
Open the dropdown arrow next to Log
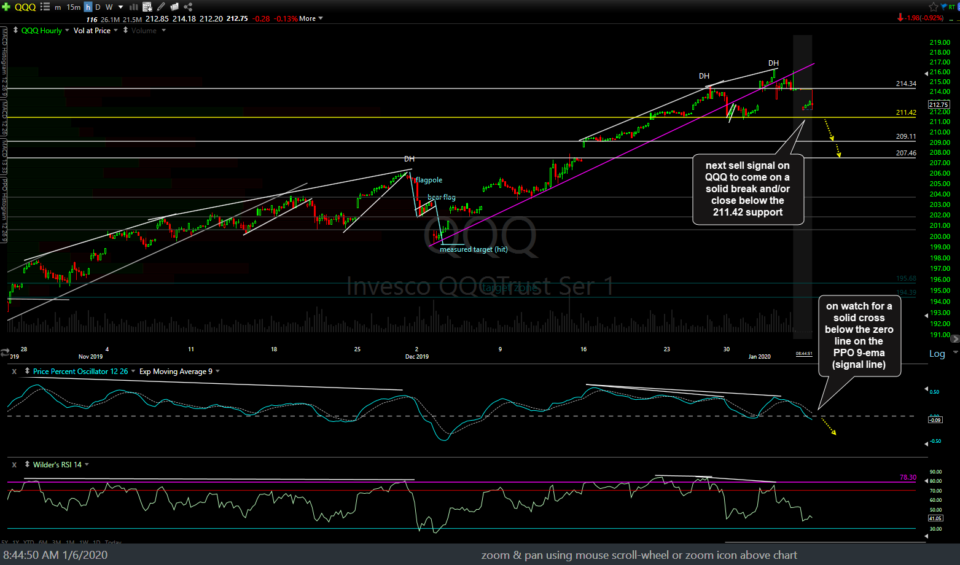tap(954, 353)
